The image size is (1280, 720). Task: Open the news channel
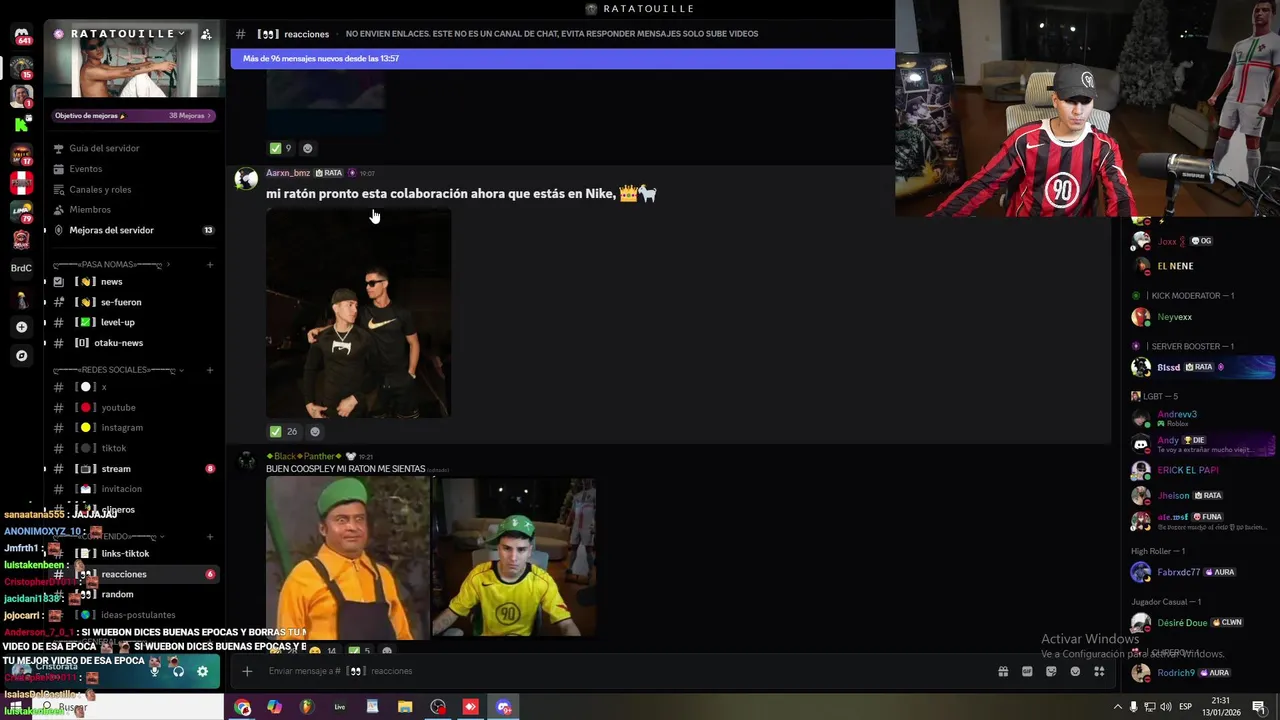tap(132, 282)
